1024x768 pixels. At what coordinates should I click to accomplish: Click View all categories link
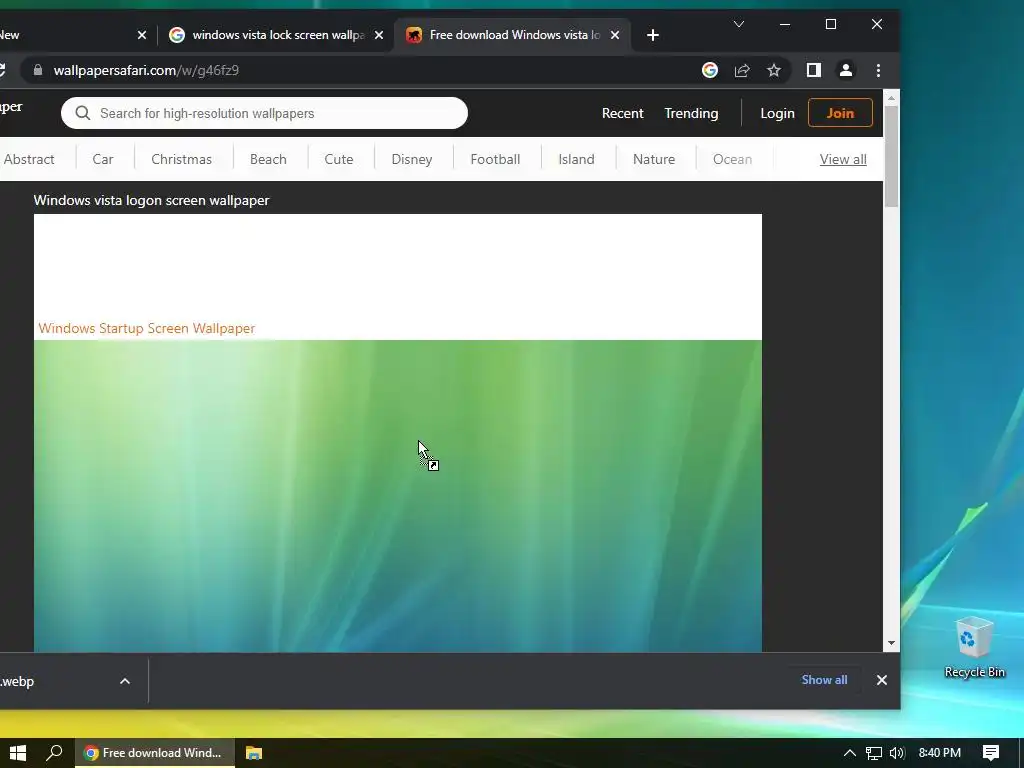843,159
